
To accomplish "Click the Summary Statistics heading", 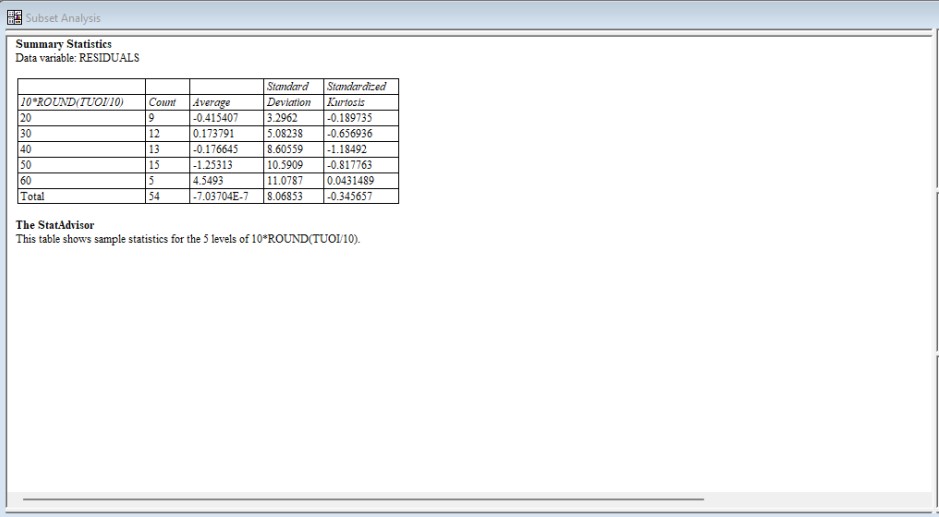I will click(x=63, y=44).
